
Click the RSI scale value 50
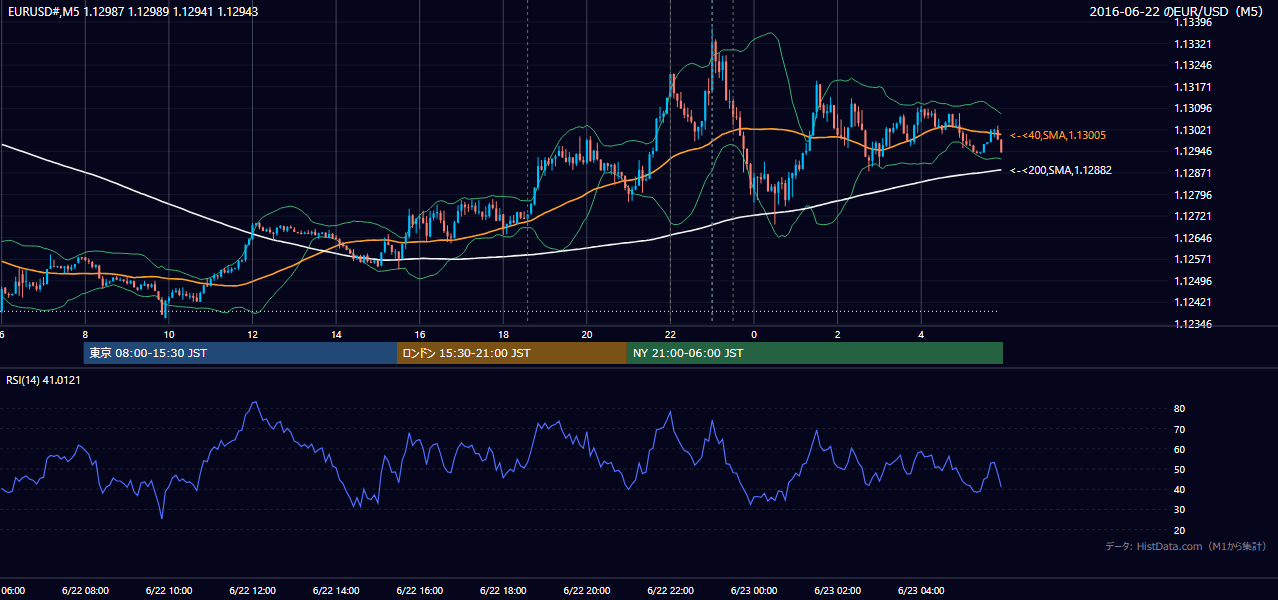[1180, 469]
